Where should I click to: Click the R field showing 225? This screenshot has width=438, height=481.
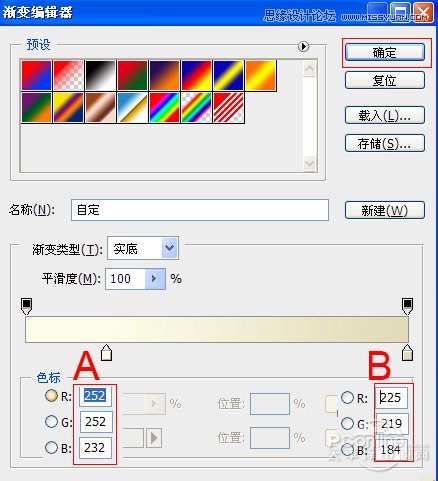[392, 398]
